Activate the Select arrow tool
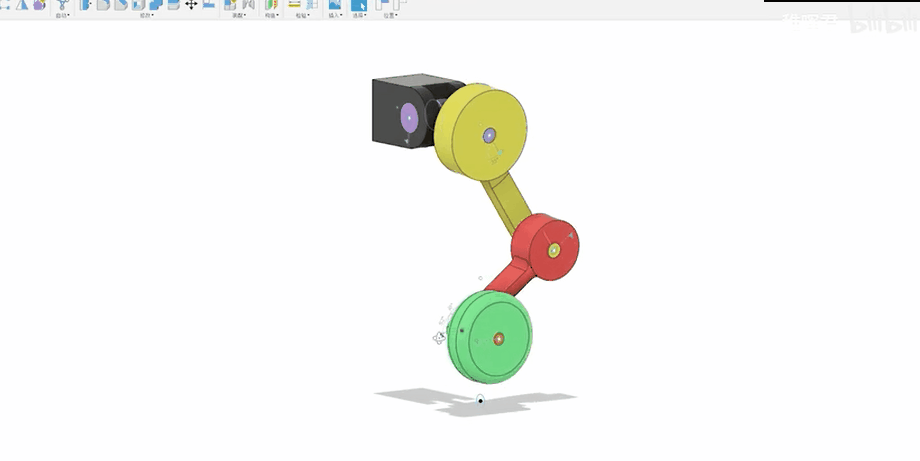This screenshot has width=920, height=461. tap(359, 4)
